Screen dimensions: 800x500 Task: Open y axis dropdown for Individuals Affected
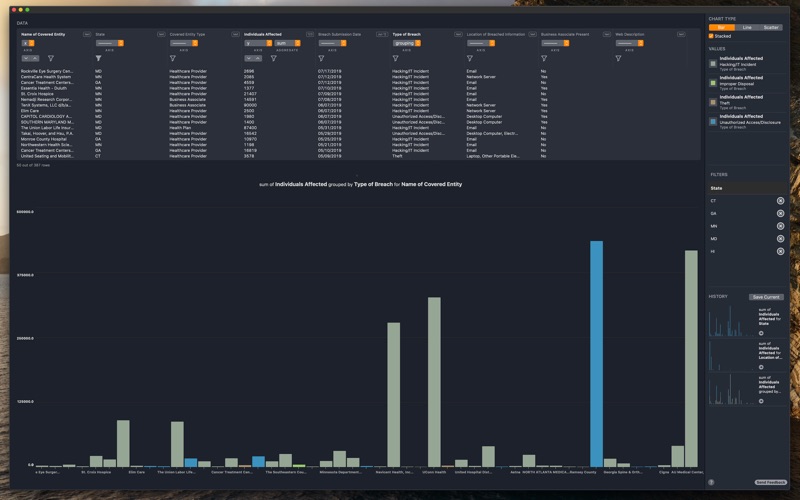click(258, 43)
